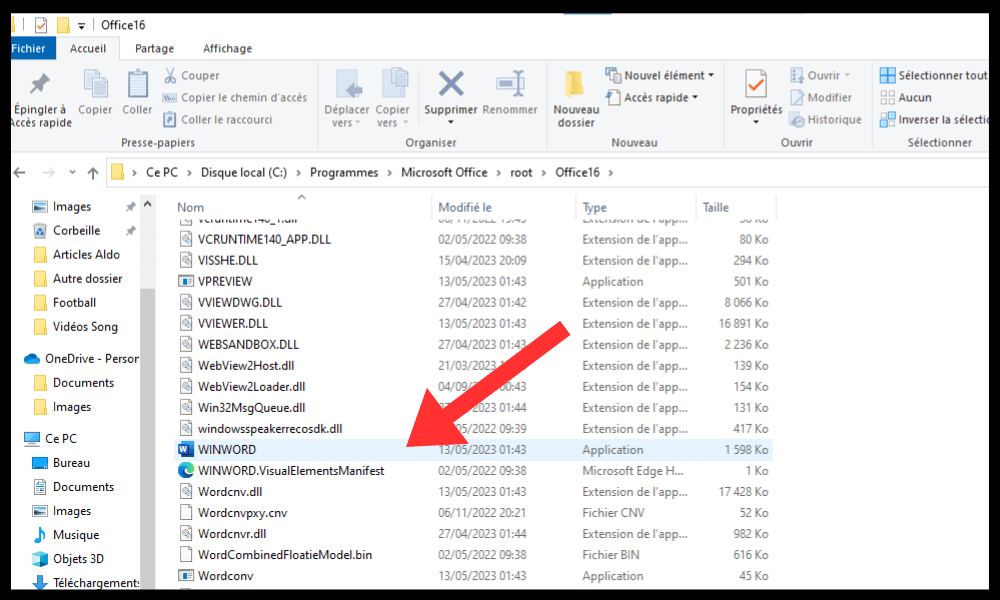The height and width of the screenshot is (600, 1000).
Task: Select the WINWORD application file
Action: 473,450
